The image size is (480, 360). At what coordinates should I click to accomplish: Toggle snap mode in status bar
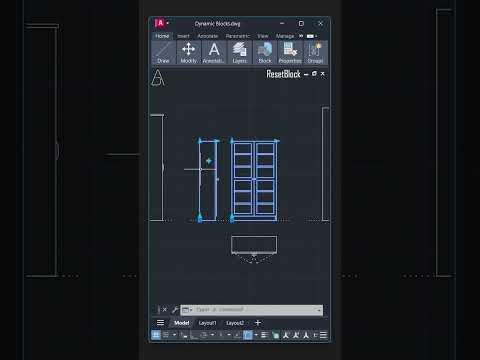click(x=166, y=335)
